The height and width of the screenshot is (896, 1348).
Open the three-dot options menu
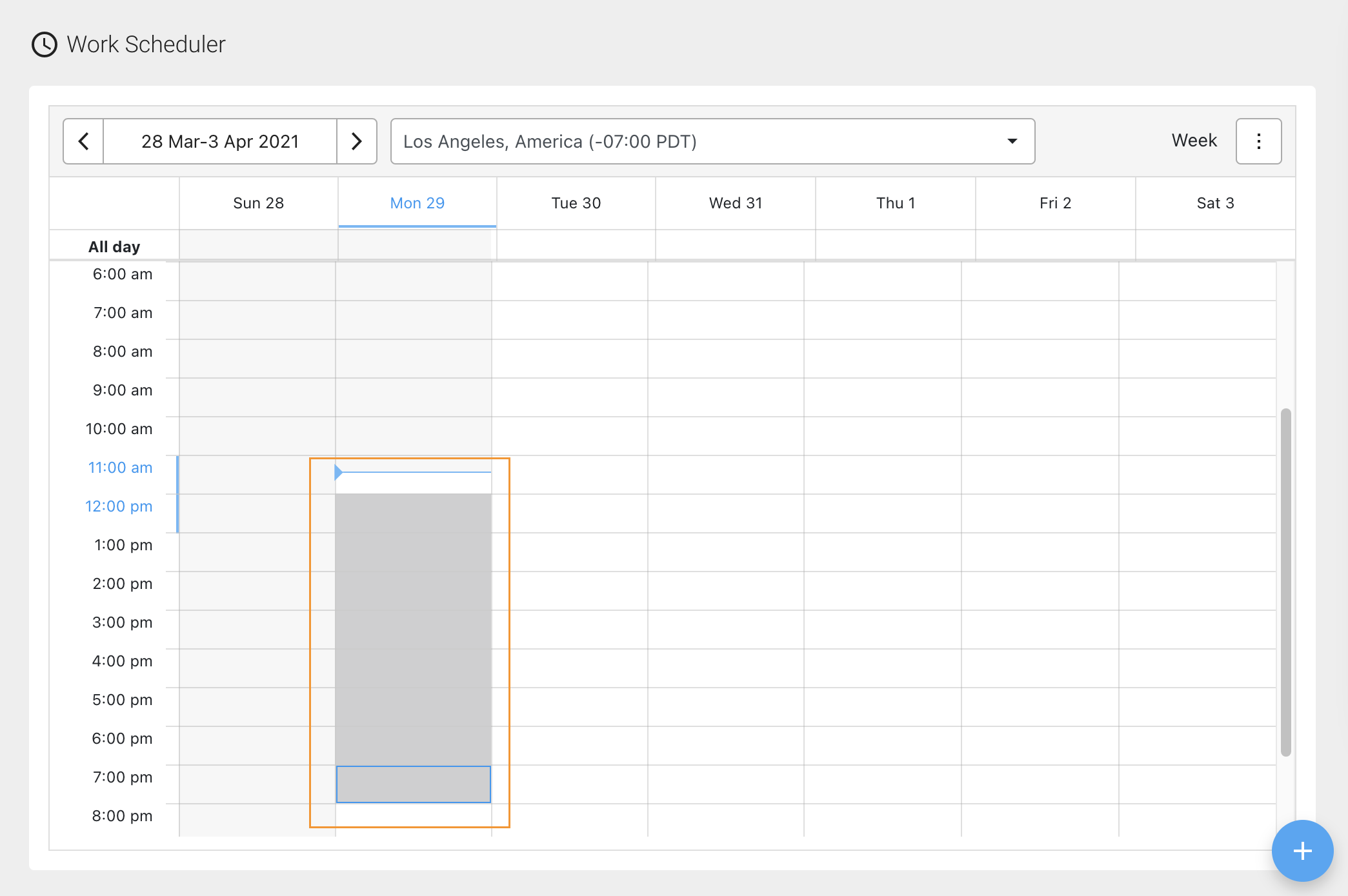pyautogui.click(x=1258, y=141)
